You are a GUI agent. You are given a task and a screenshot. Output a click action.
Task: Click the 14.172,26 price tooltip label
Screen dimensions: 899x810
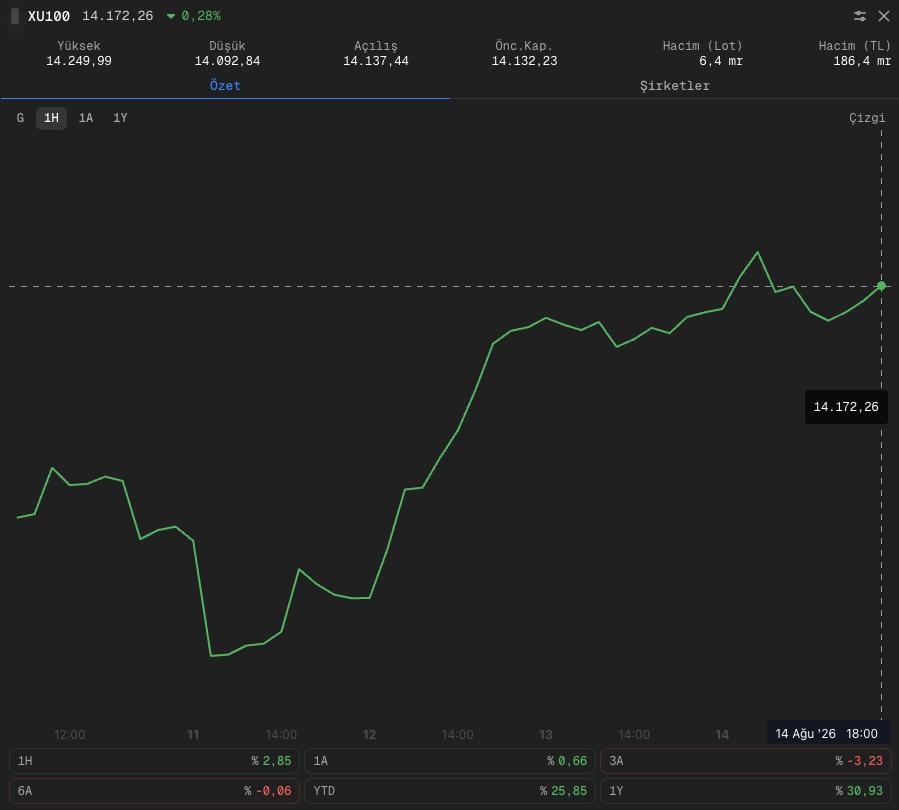[x=846, y=407]
